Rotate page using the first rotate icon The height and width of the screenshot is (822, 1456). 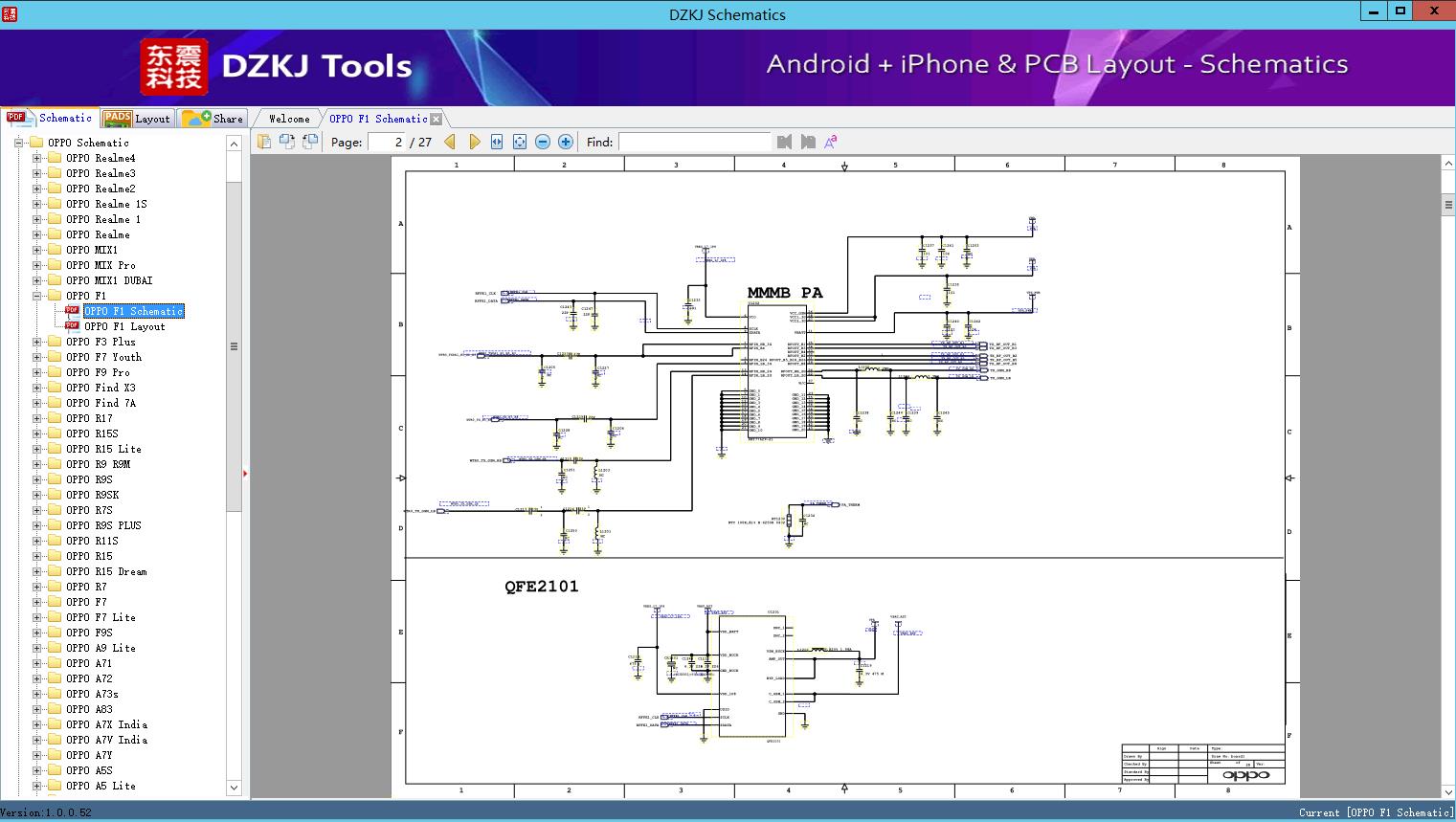point(287,142)
